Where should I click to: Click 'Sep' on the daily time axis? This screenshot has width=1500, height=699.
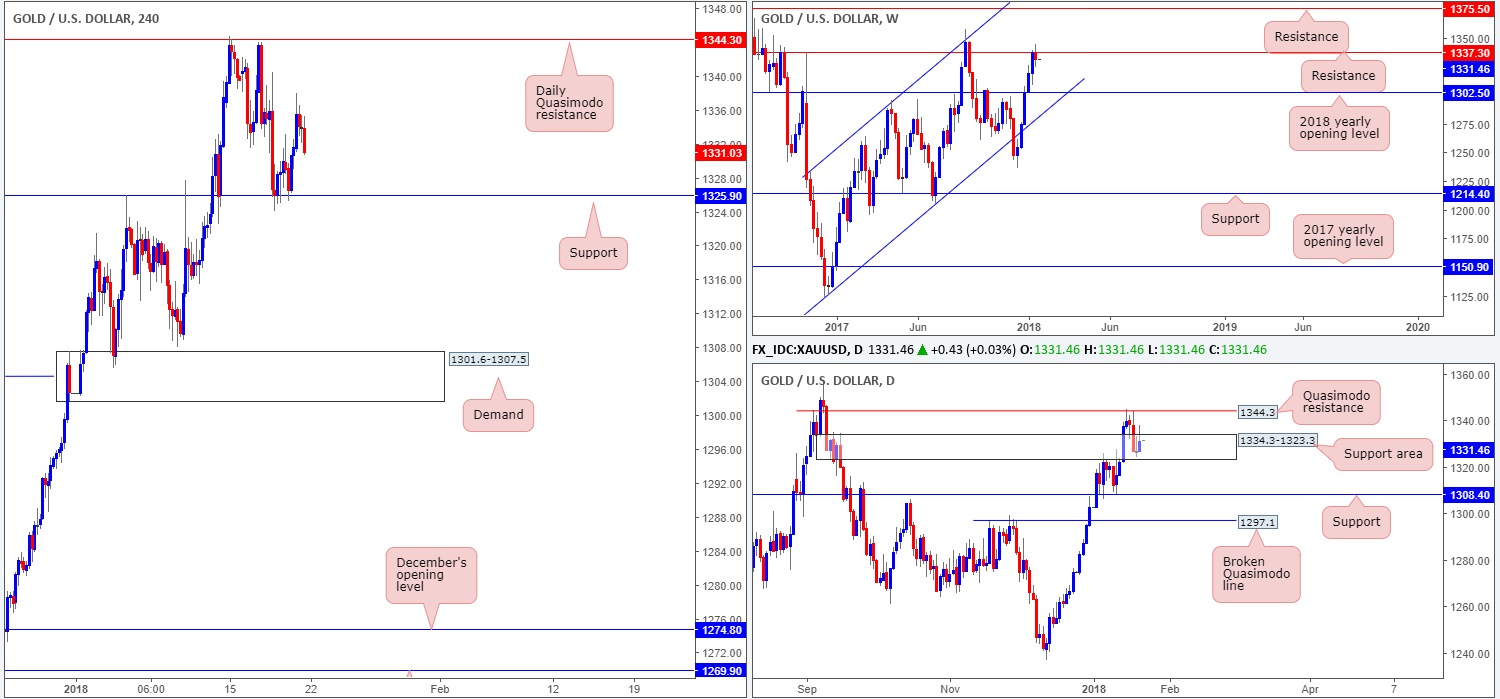[x=808, y=689]
